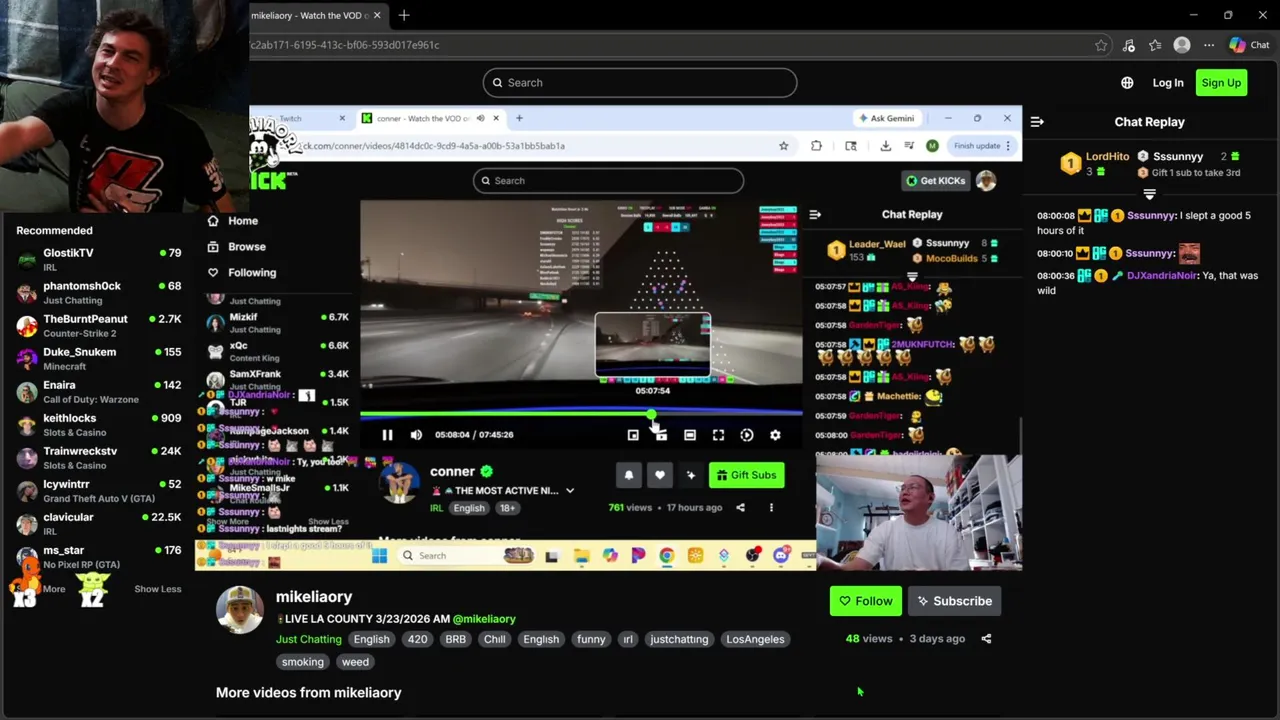Image resolution: width=1280 pixels, height=720 pixels.
Task: Expand the outer chat leaderboard arrow
Action: tap(1149, 195)
